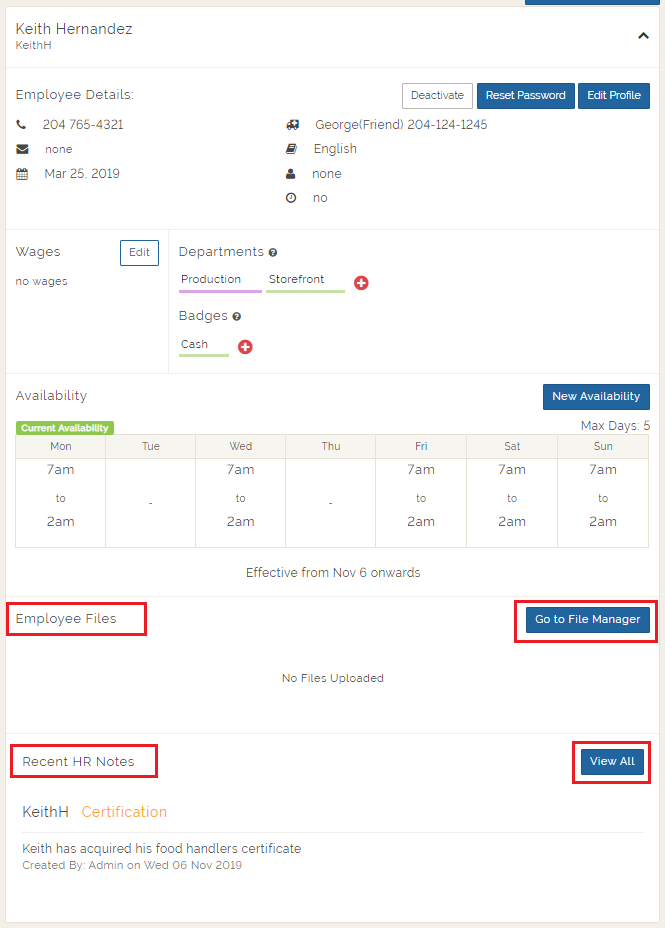Click the language book icon beside English
665x928 pixels.
click(291, 149)
